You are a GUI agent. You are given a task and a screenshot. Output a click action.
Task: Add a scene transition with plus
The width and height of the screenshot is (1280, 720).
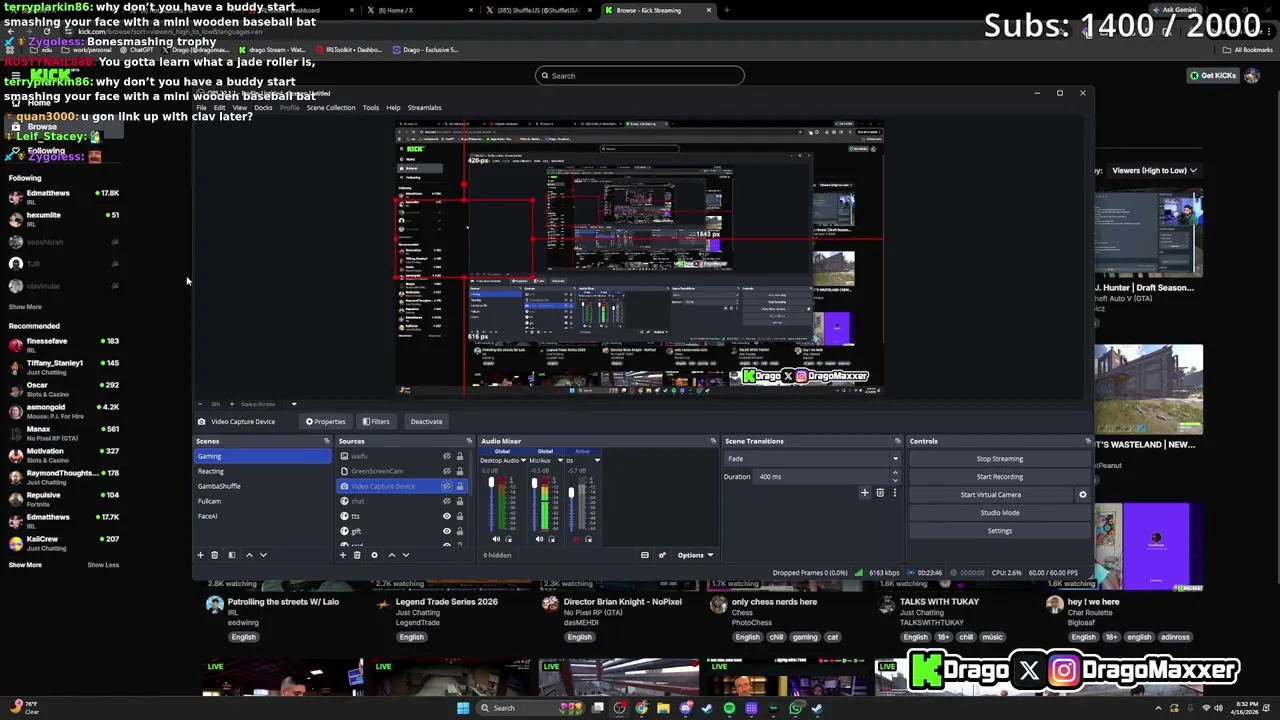(865, 493)
